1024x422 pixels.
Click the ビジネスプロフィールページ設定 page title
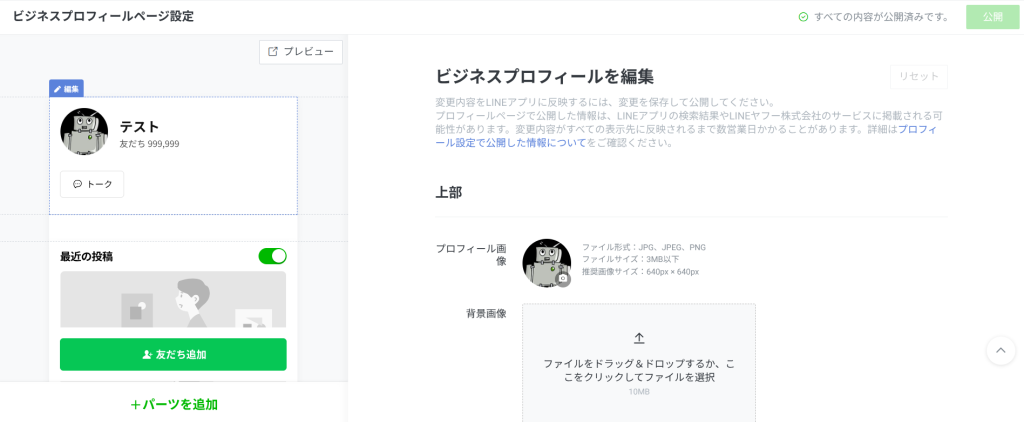coord(103,16)
